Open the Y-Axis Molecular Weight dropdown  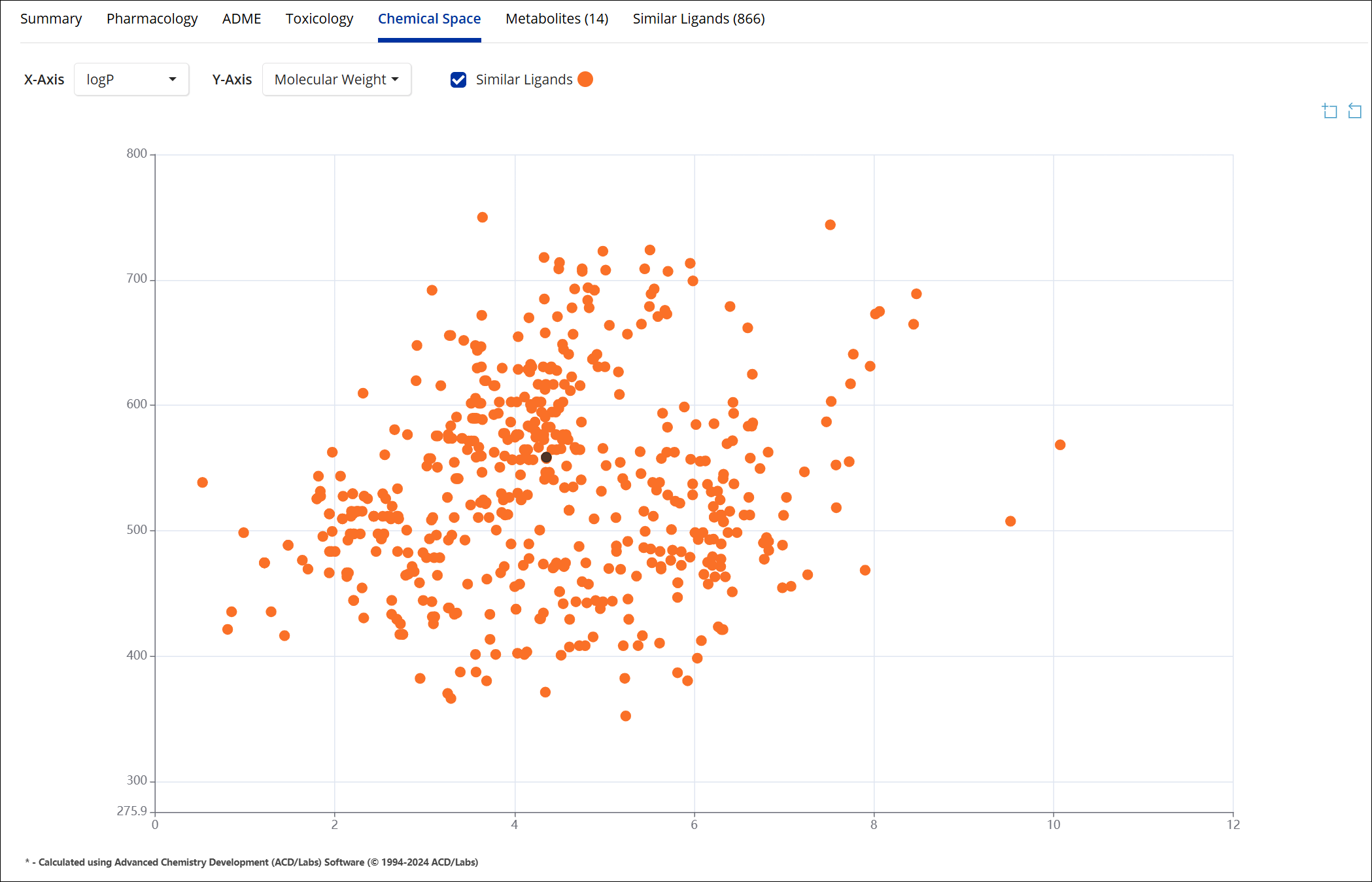[336, 80]
